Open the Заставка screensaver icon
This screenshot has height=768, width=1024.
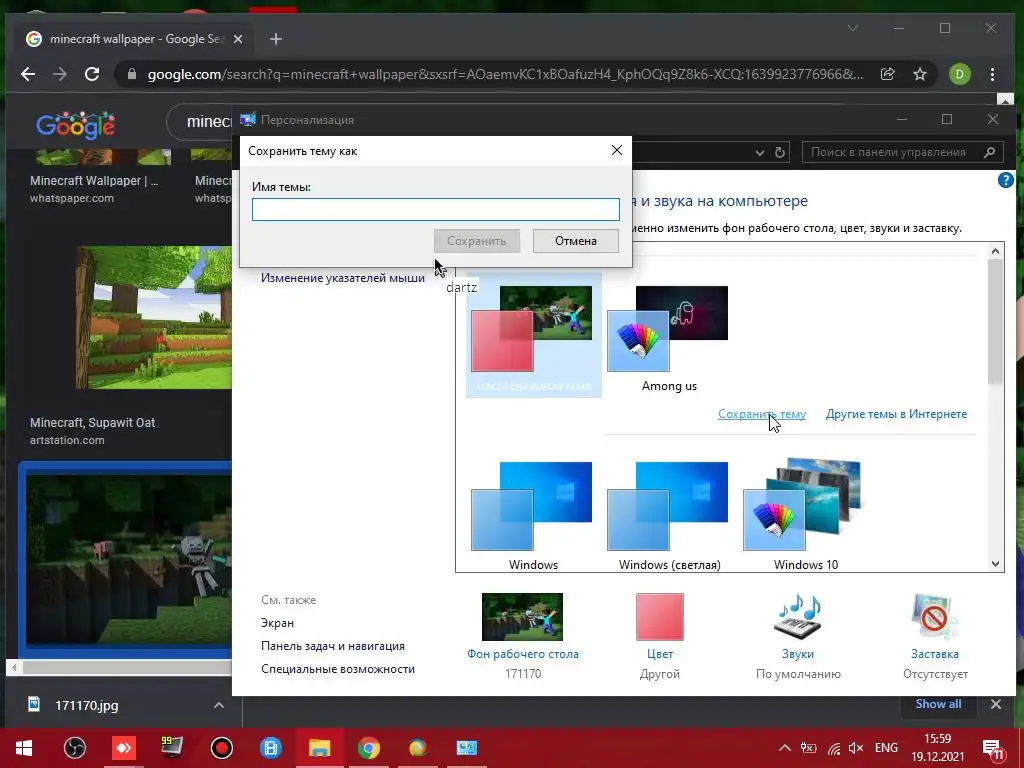pyautogui.click(x=935, y=617)
